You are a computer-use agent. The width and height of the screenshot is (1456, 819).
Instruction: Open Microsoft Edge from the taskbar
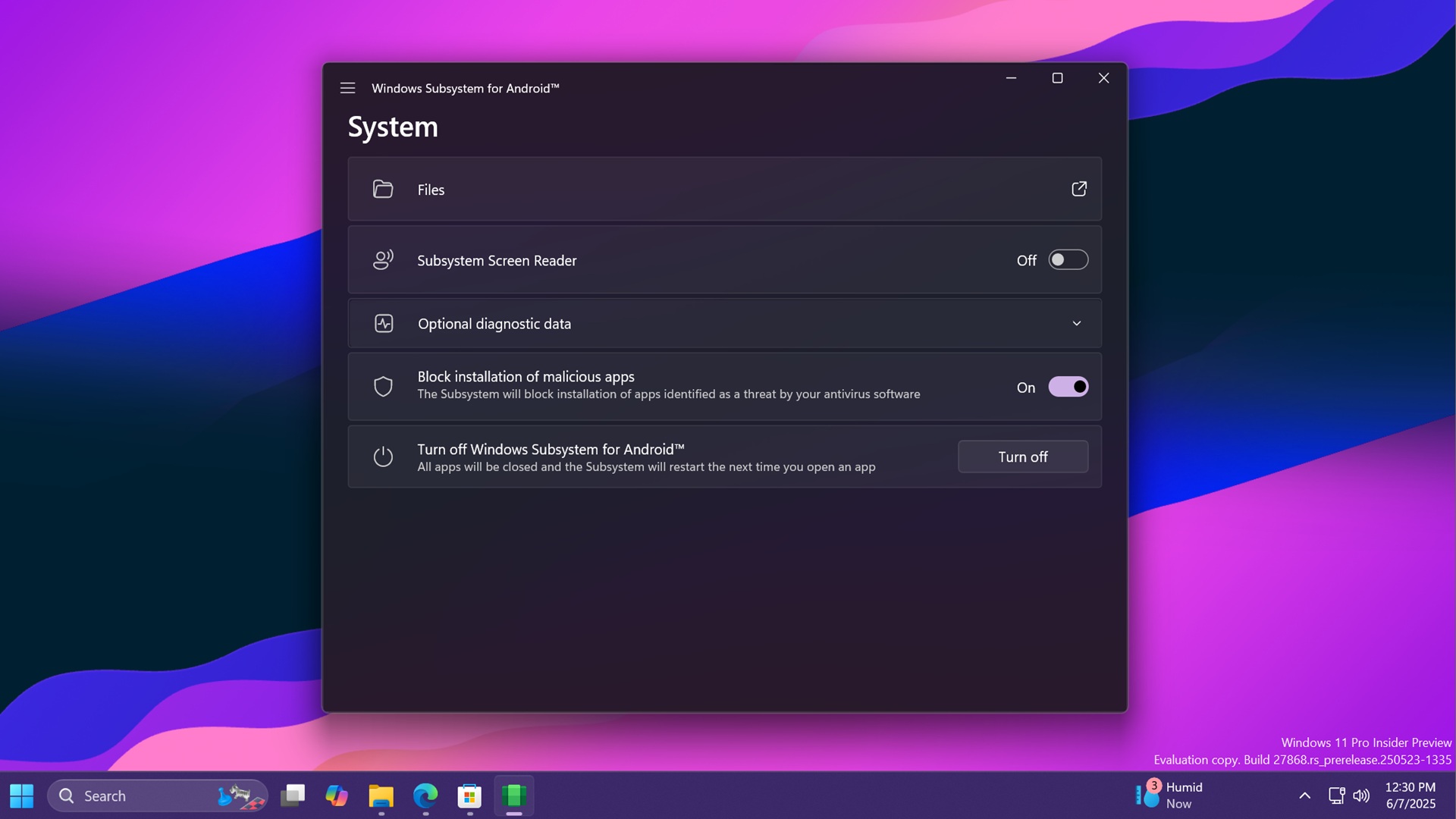tap(425, 795)
